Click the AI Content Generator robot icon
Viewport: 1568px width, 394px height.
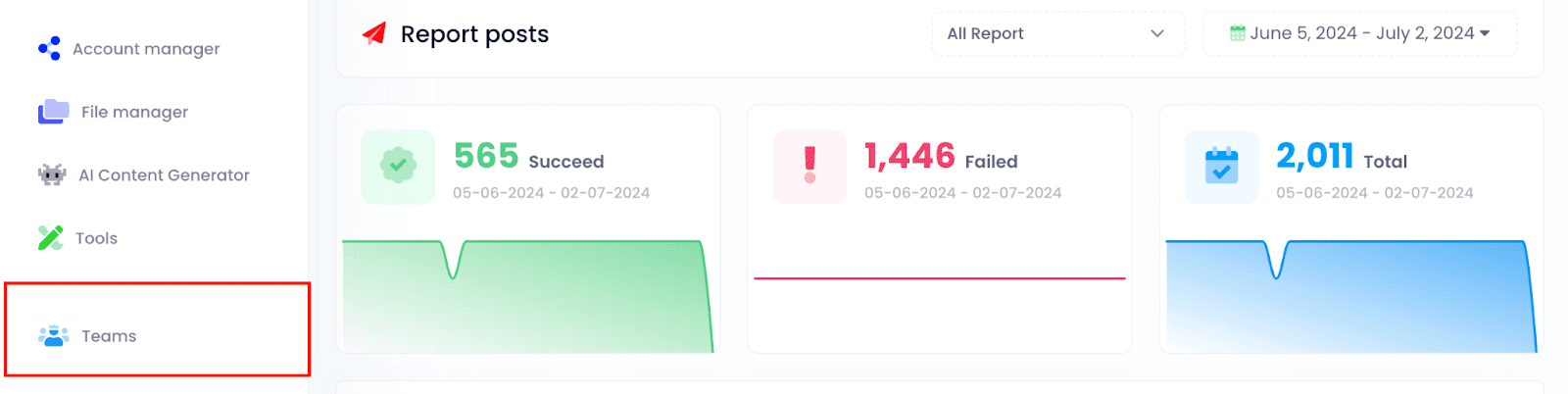(x=51, y=174)
